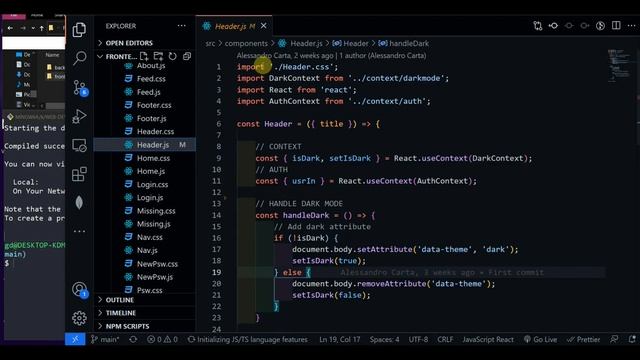
Task: Open the Accounts menu
Action: click(80, 290)
